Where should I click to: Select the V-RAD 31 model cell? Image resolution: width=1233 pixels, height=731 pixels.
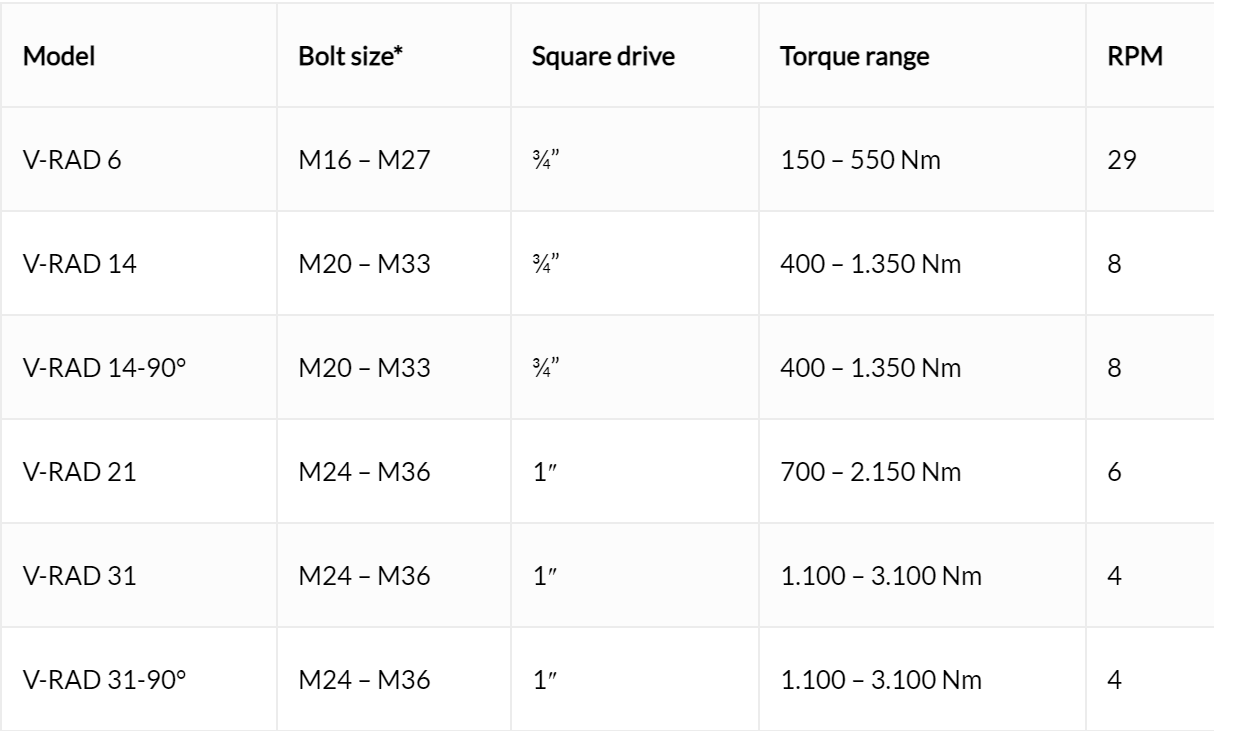click(x=138, y=574)
